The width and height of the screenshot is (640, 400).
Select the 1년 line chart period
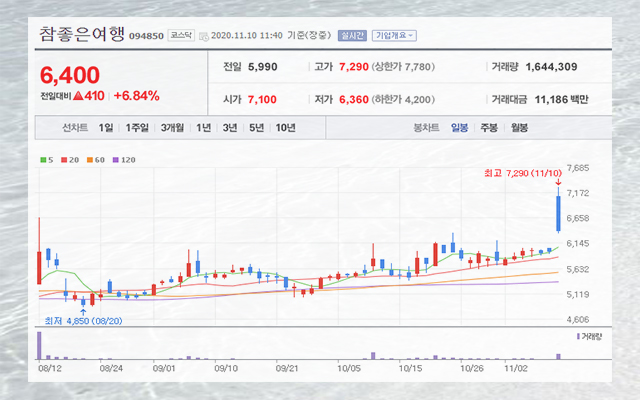click(x=203, y=128)
